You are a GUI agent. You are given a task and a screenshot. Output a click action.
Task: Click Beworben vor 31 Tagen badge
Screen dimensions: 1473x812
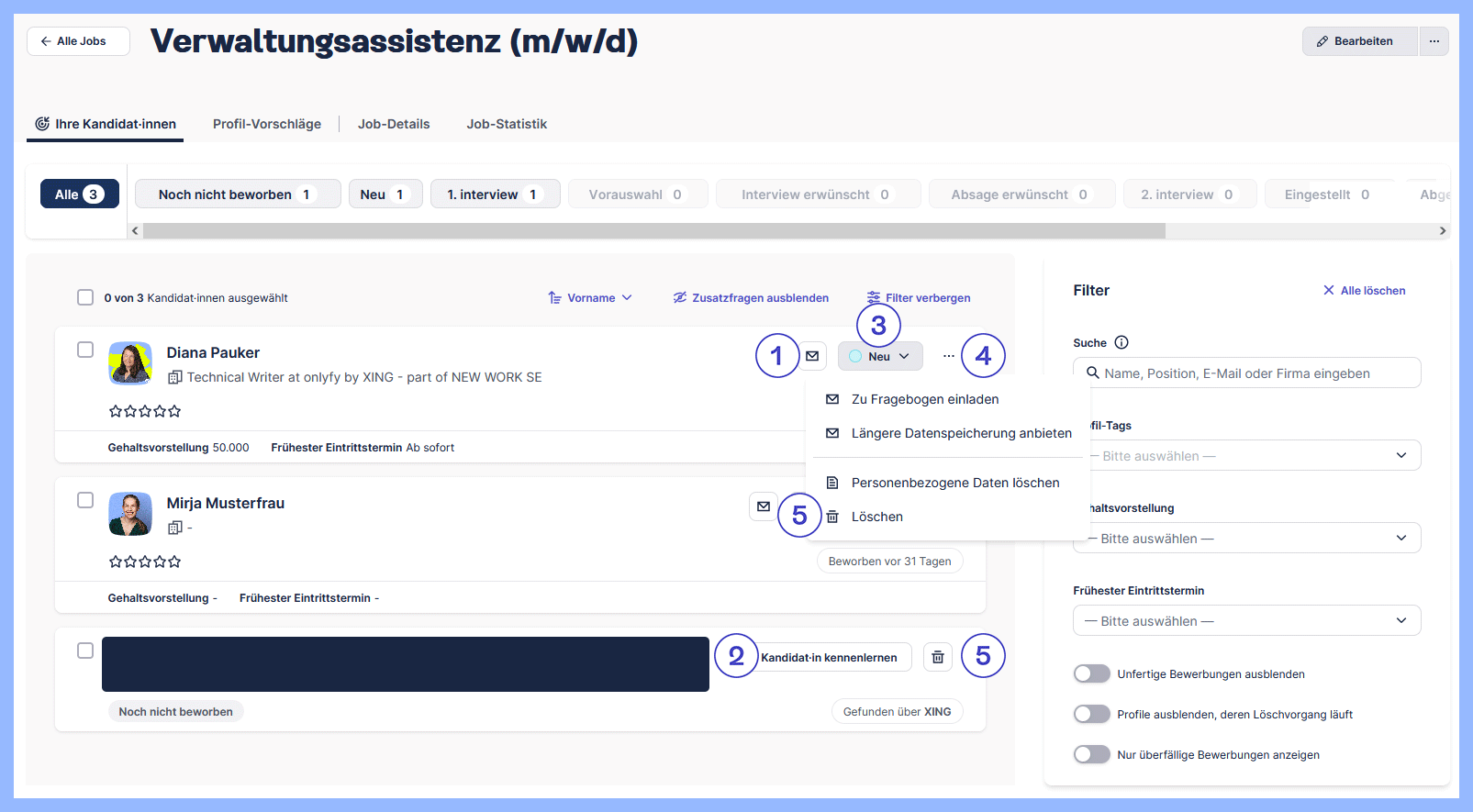(890, 562)
